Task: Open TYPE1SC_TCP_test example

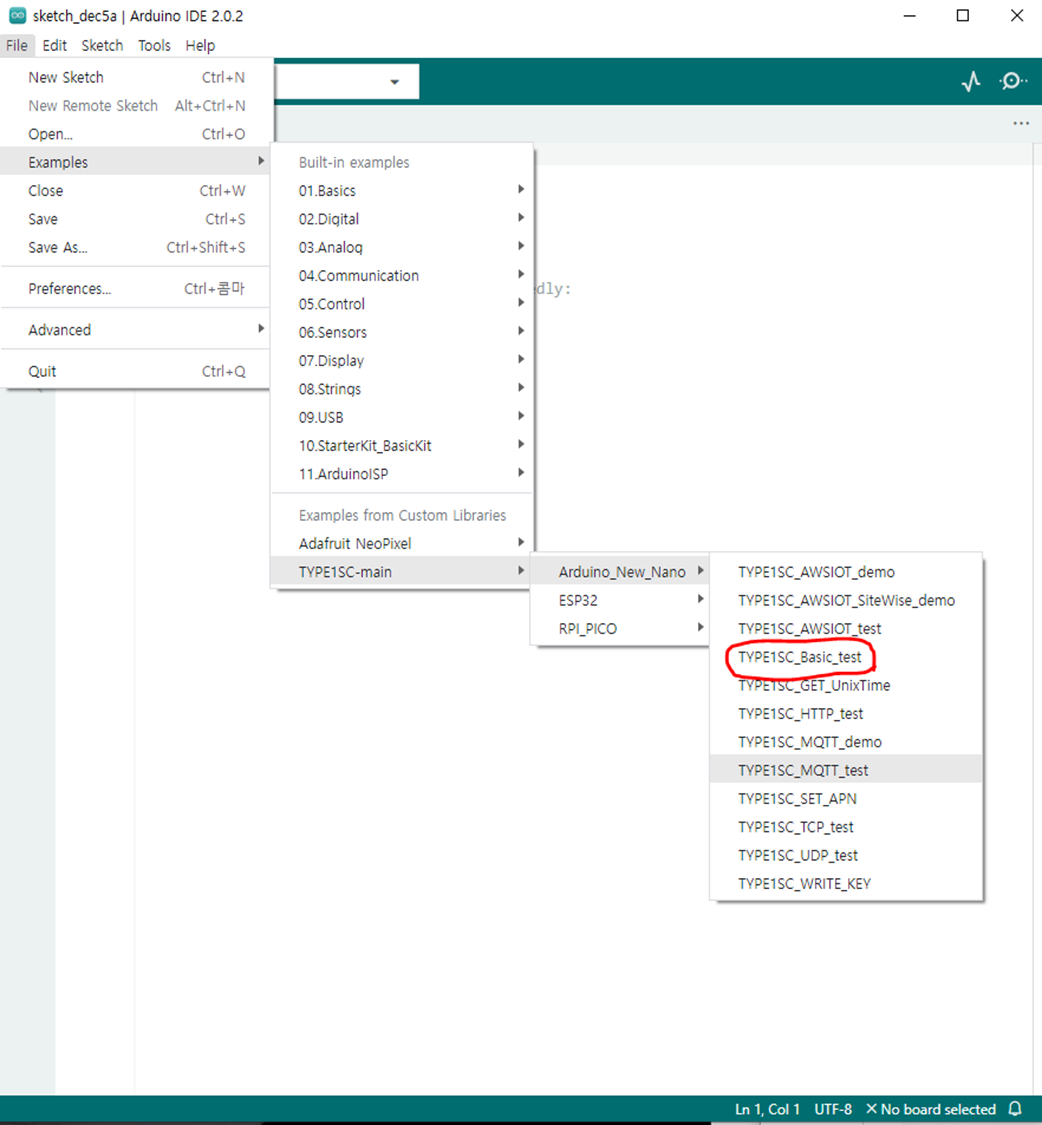Action: [846, 827]
